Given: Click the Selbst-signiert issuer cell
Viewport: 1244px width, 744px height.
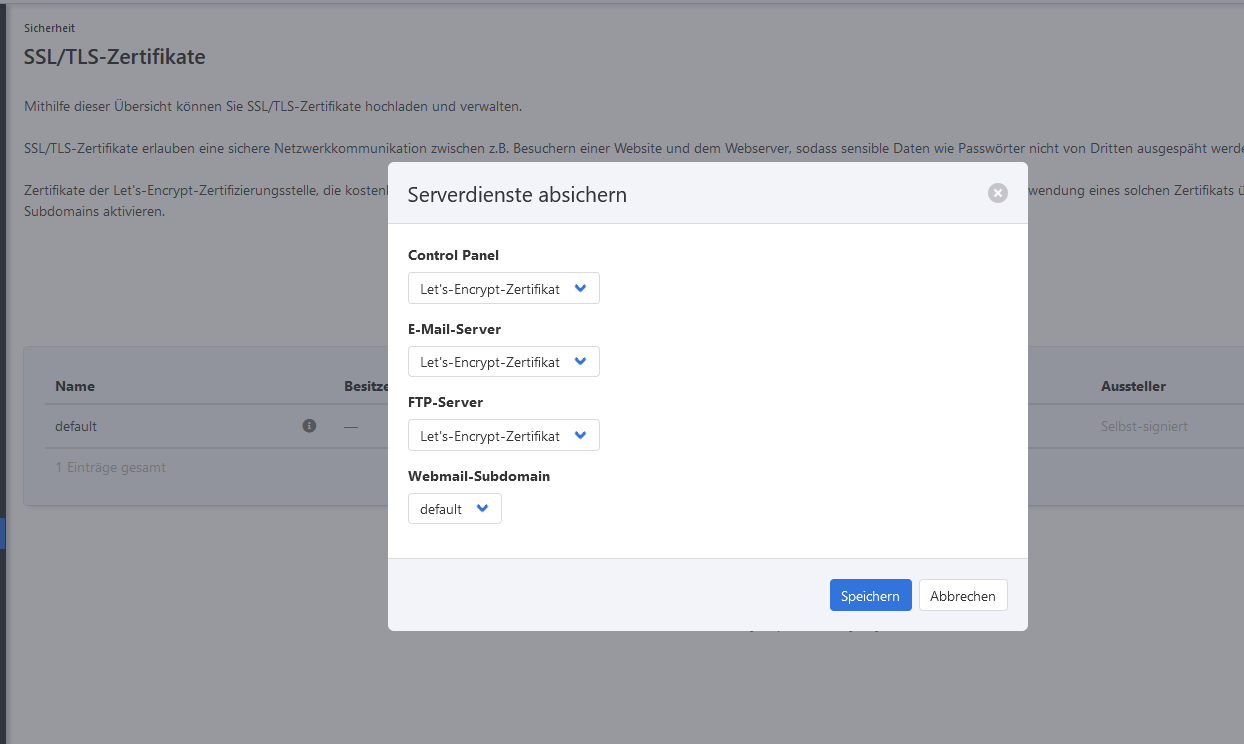Looking at the screenshot, I should pyautogui.click(x=1144, y=426).
